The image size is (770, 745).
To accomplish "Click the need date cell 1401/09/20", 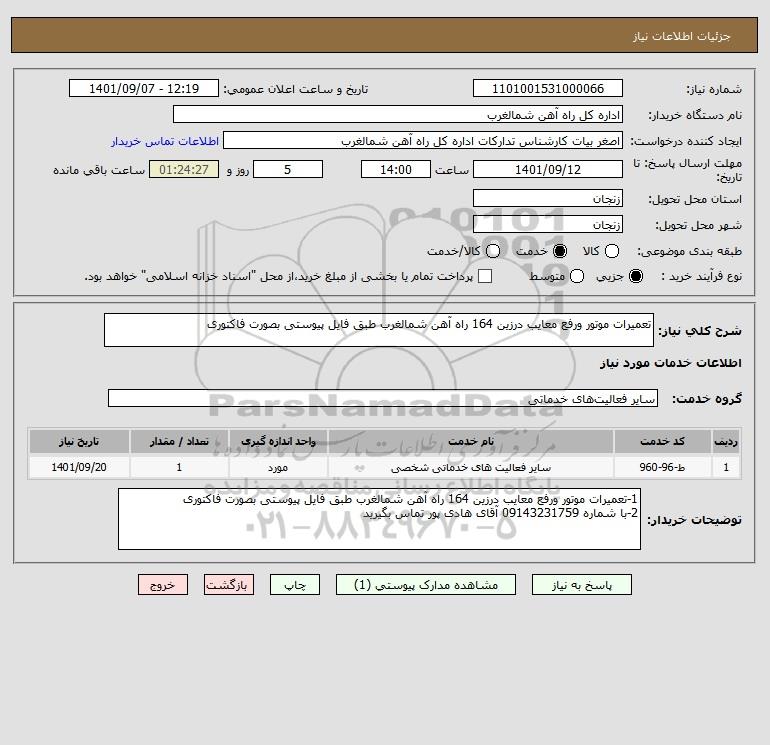I will pos(79,467).
